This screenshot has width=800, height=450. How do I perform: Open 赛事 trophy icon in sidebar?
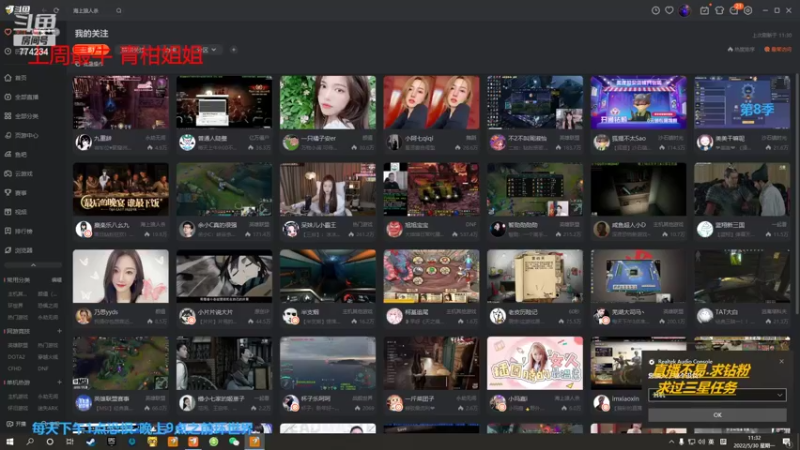pyautogui.click(x=8, y=193)
